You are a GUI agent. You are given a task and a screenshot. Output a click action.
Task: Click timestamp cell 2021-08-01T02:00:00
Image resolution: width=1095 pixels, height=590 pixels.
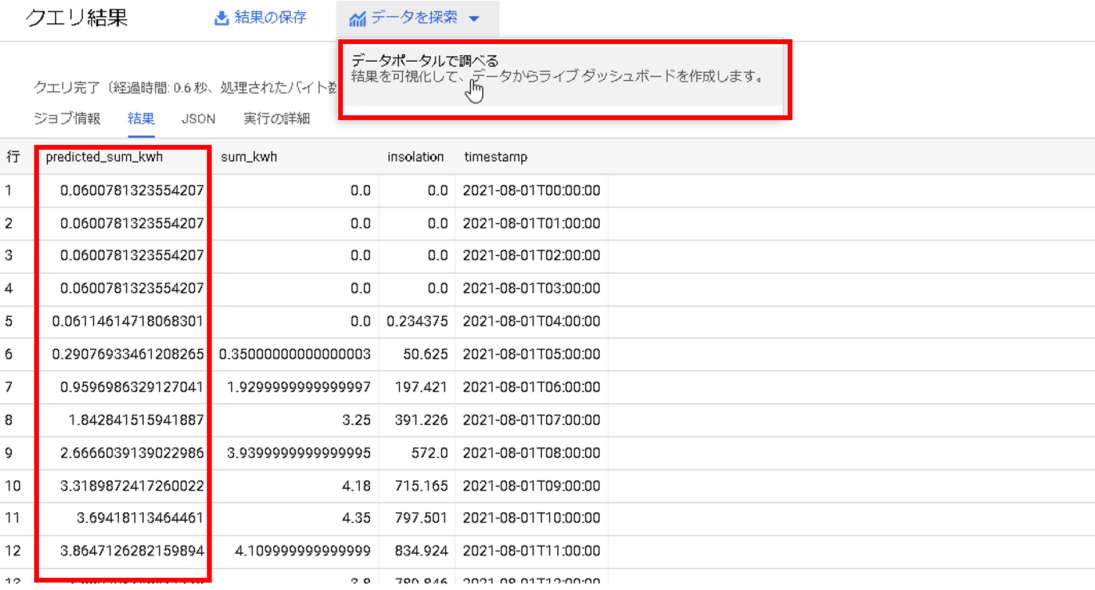[531, 256]
